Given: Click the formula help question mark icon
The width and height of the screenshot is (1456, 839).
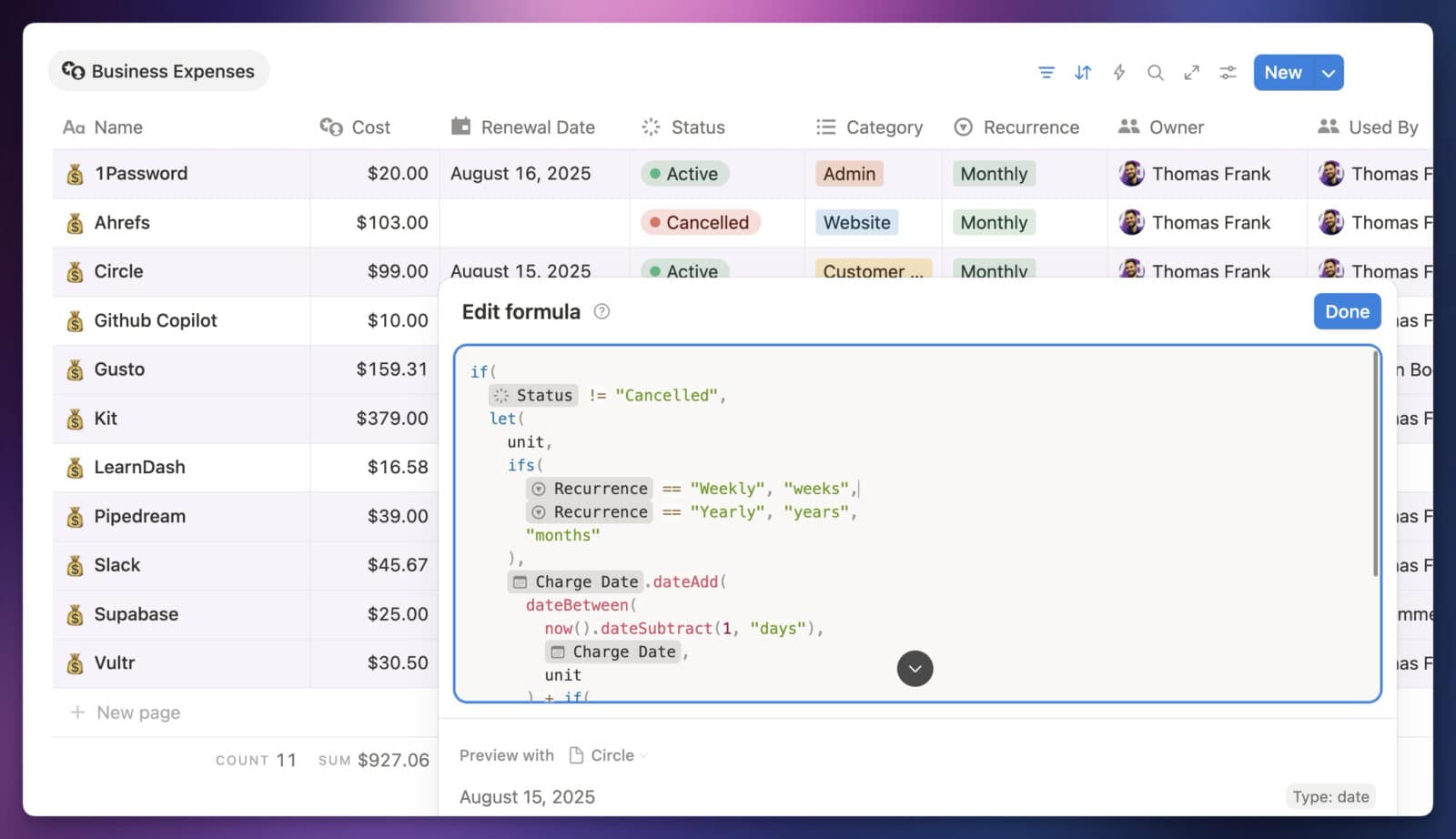Looking at the screenshot, I should [602, 311].
